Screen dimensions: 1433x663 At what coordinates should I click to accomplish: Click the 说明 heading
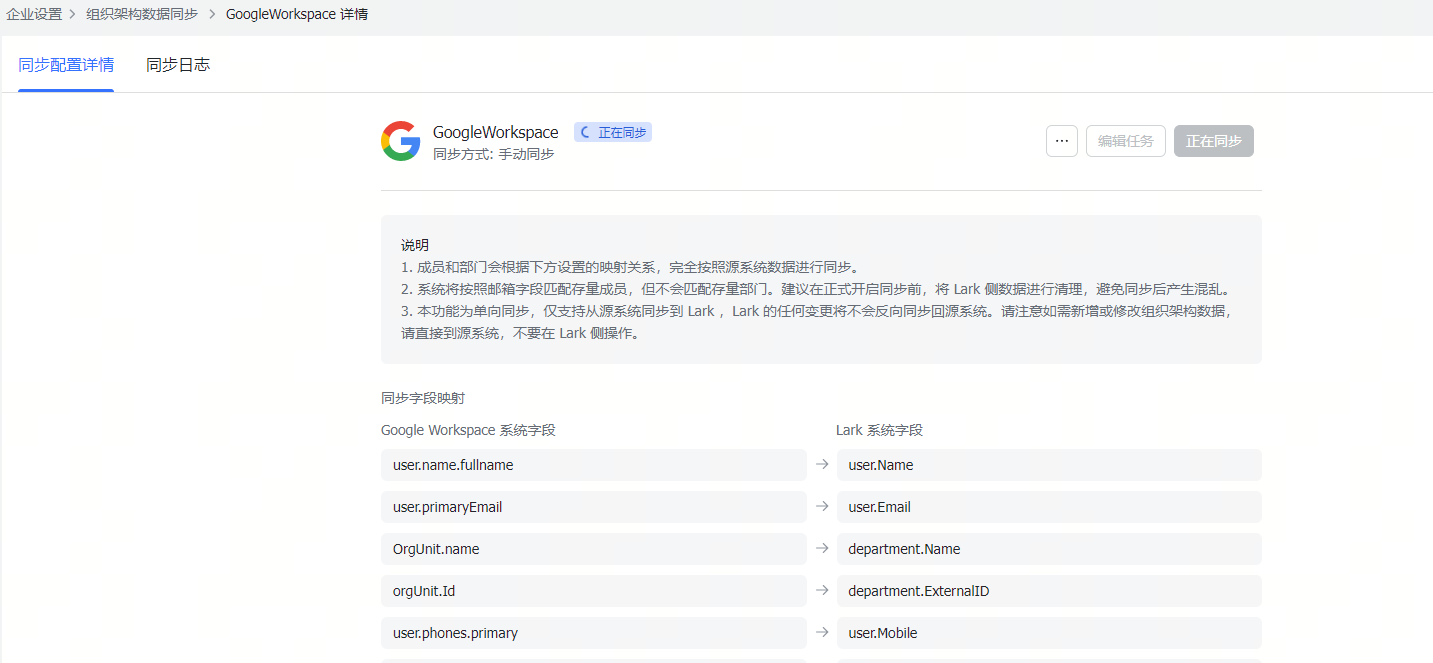tap(415, 245)
